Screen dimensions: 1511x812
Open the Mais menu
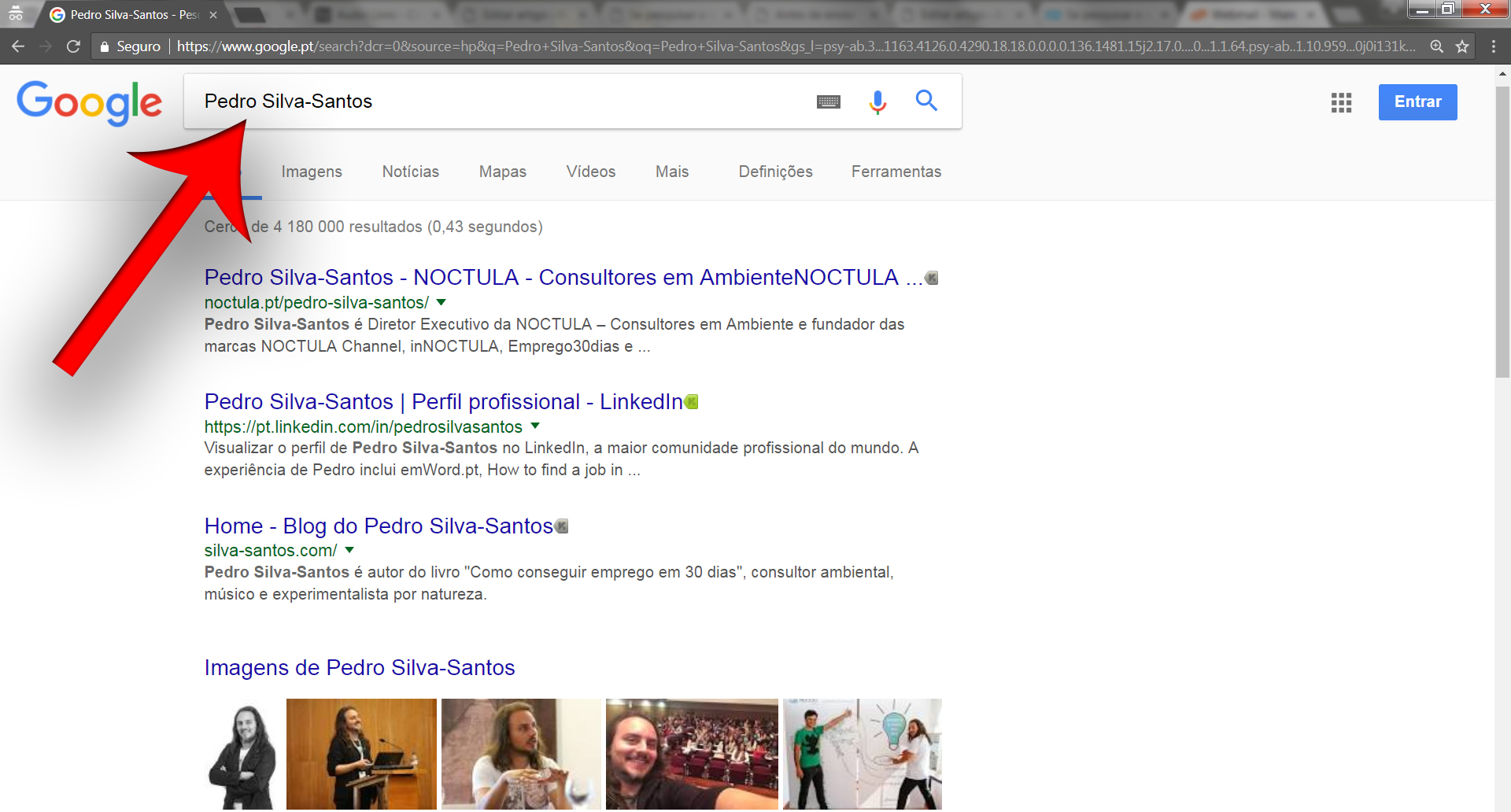672,172
